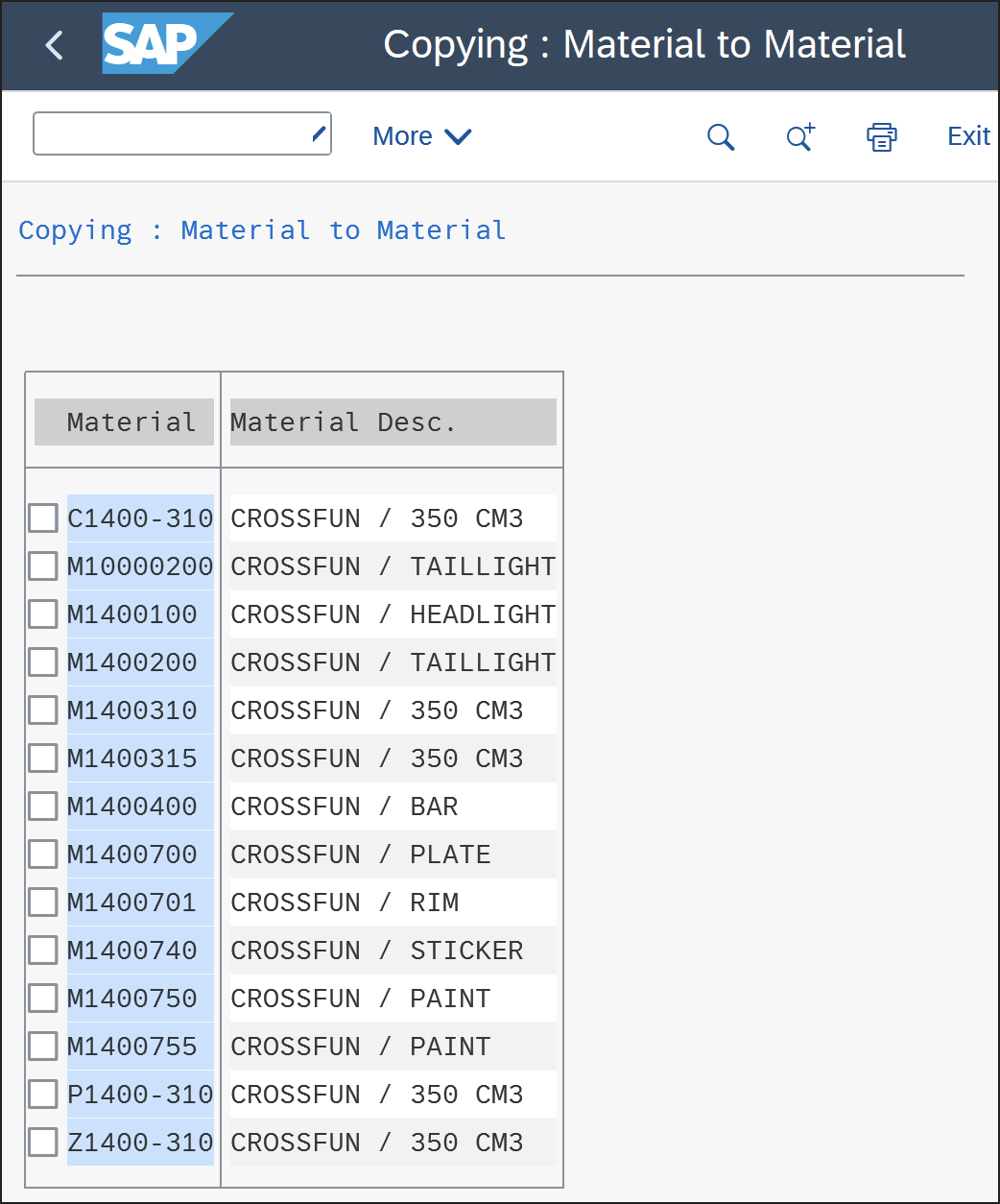
Task: Click material number P1400-310
Action: [140, 1095]
